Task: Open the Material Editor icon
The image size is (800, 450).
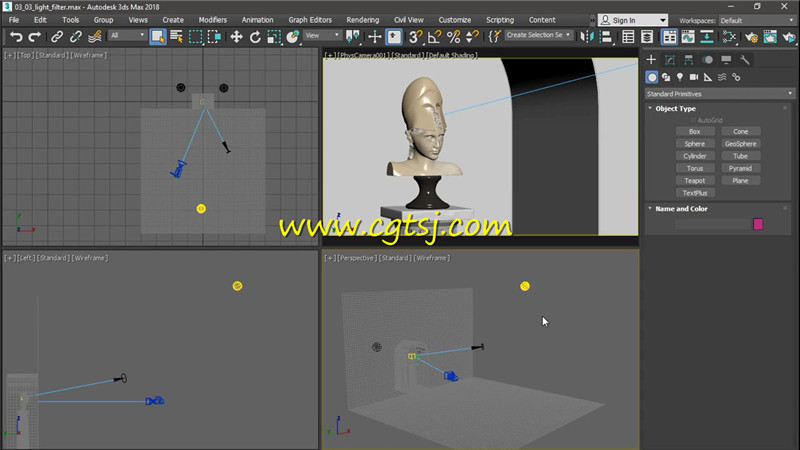Action: coord(729,37)
